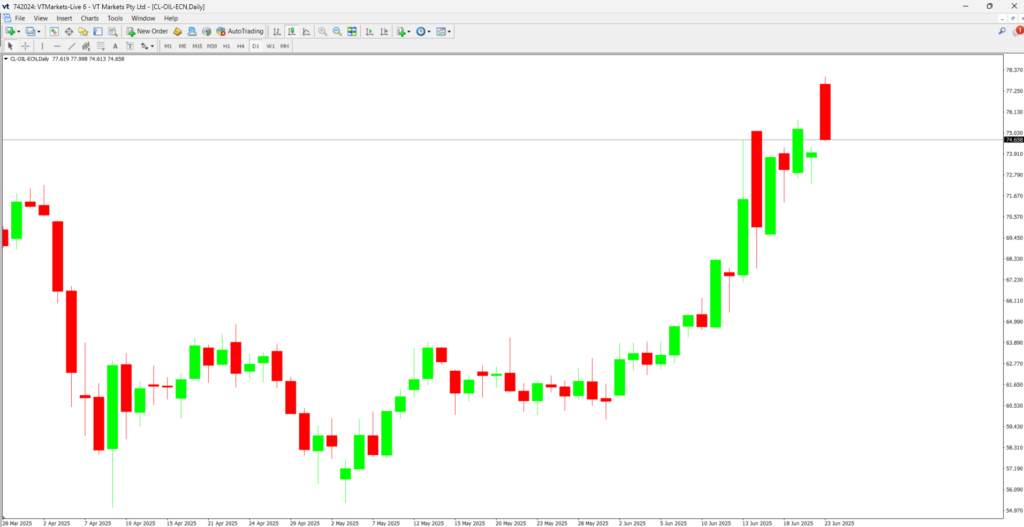Select the Horizontal Line drawing tool
The image size is (1024, 527).
point(57,46)
